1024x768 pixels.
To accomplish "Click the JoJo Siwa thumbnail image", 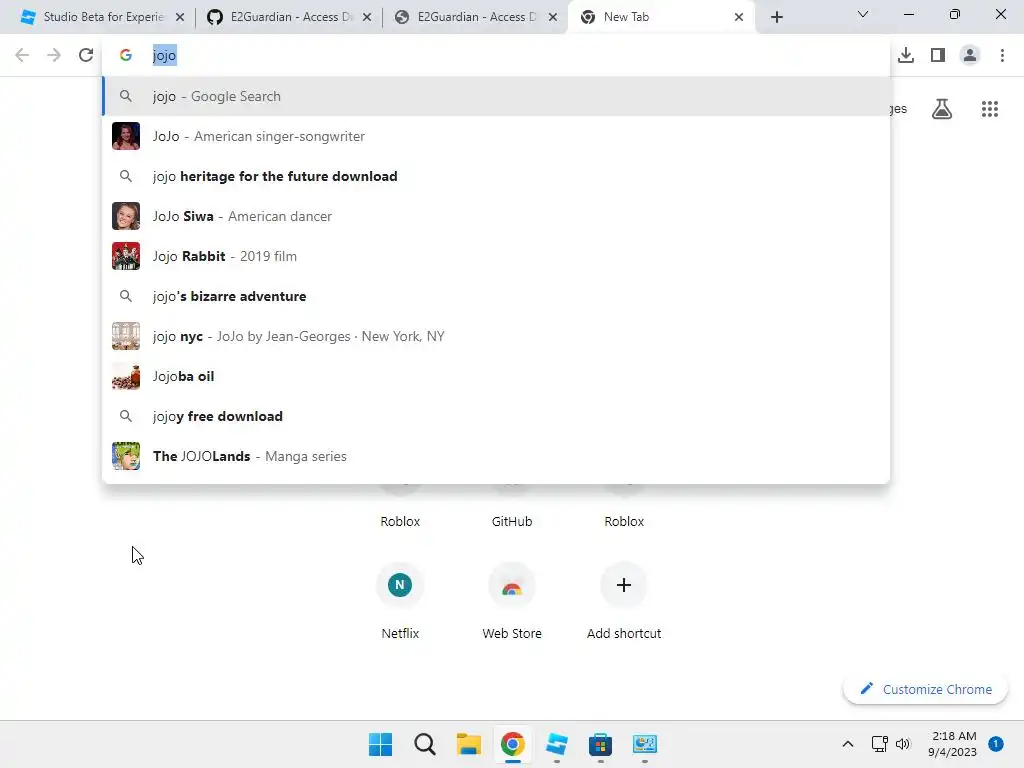I will [x=126, y=216].
